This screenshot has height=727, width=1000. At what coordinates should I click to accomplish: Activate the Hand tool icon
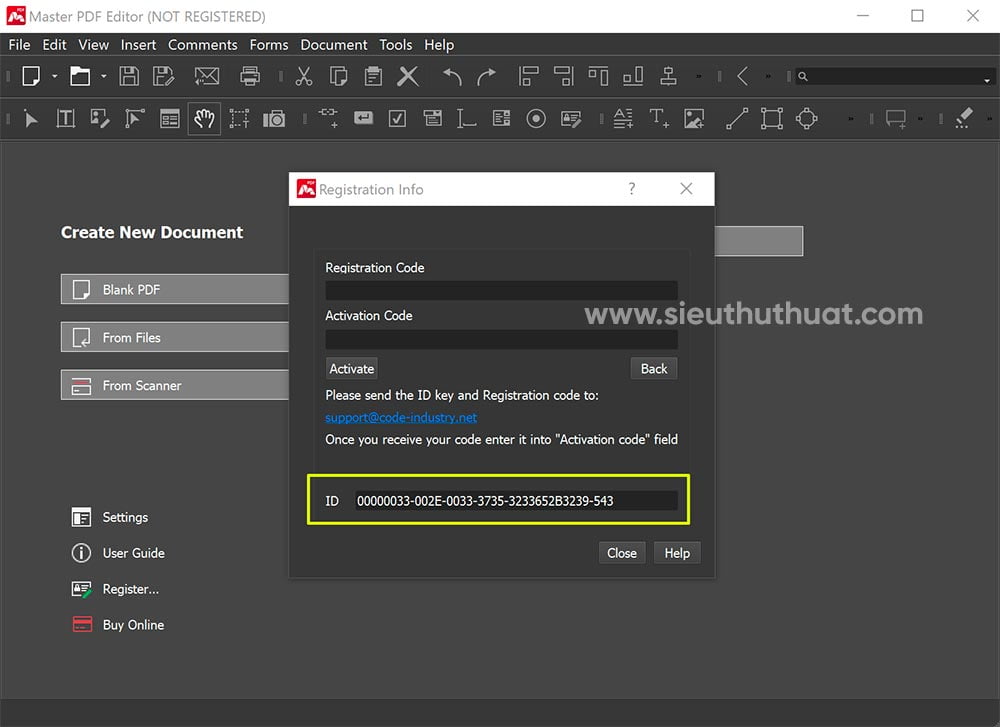[x=204, y=119]
